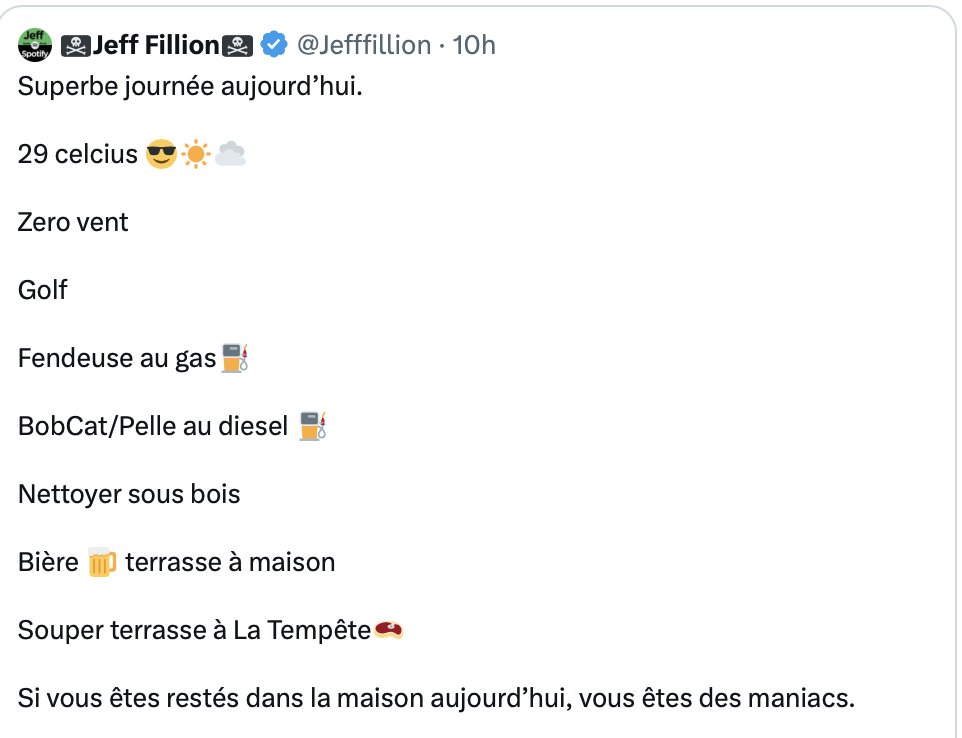
Task: Click the text Superbe journée aujourd'hui
Action: coord(190,86)
